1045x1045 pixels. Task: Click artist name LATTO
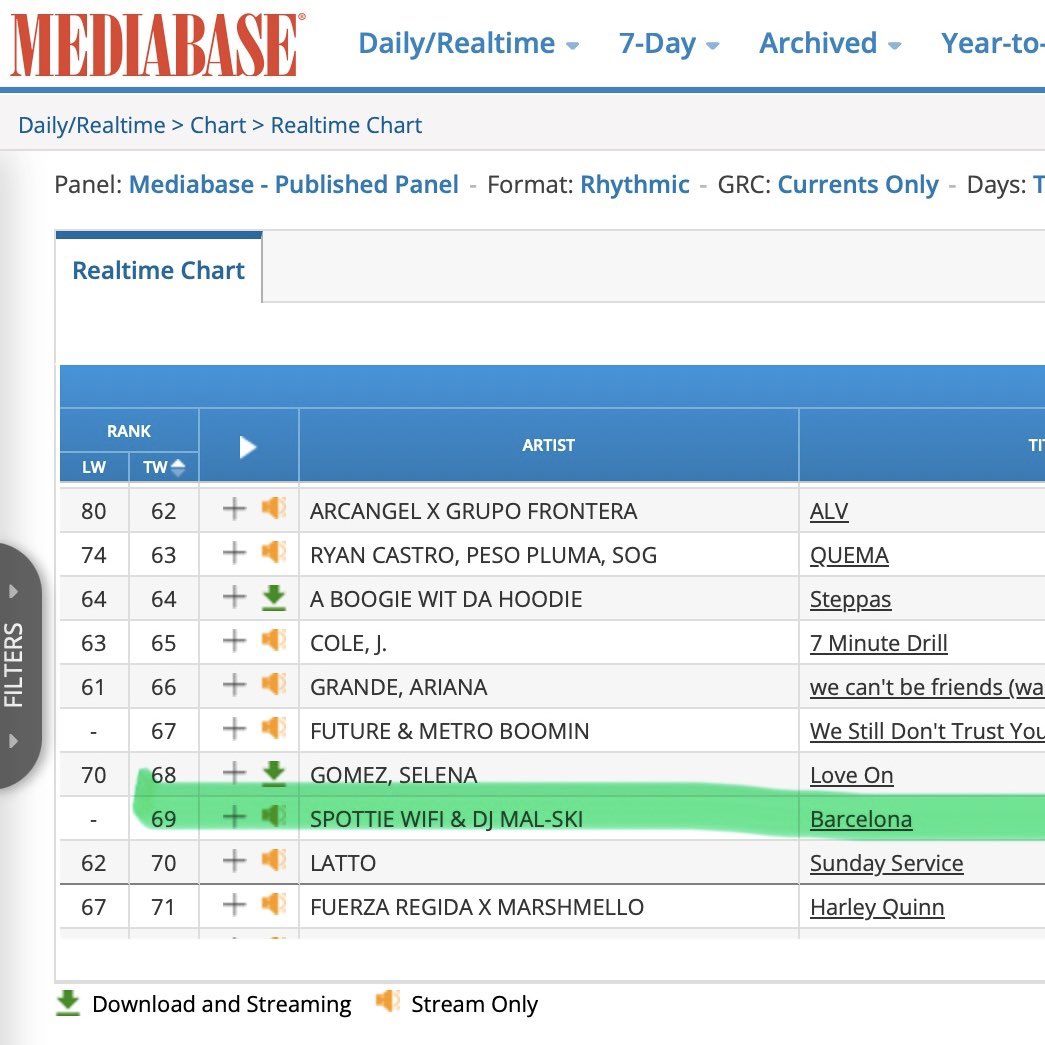pyautogui.click(x=343, y=863)
